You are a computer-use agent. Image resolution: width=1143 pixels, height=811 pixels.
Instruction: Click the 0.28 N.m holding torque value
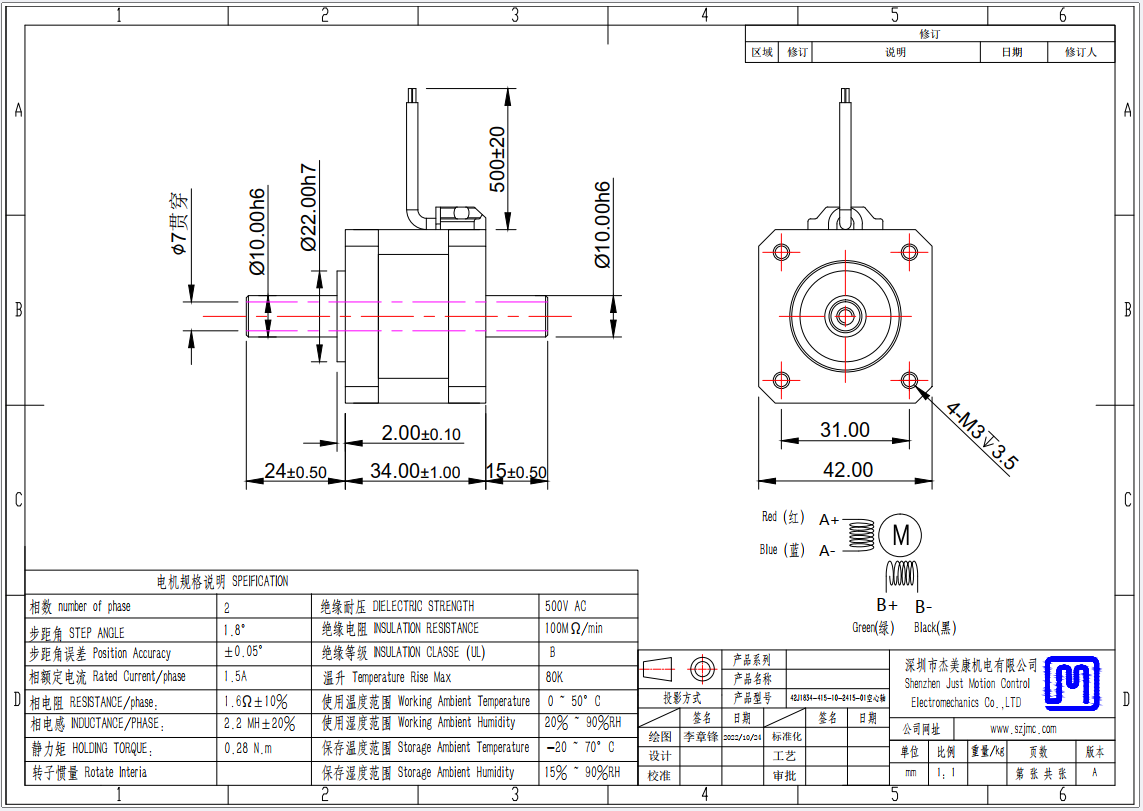tap(247, 748)
